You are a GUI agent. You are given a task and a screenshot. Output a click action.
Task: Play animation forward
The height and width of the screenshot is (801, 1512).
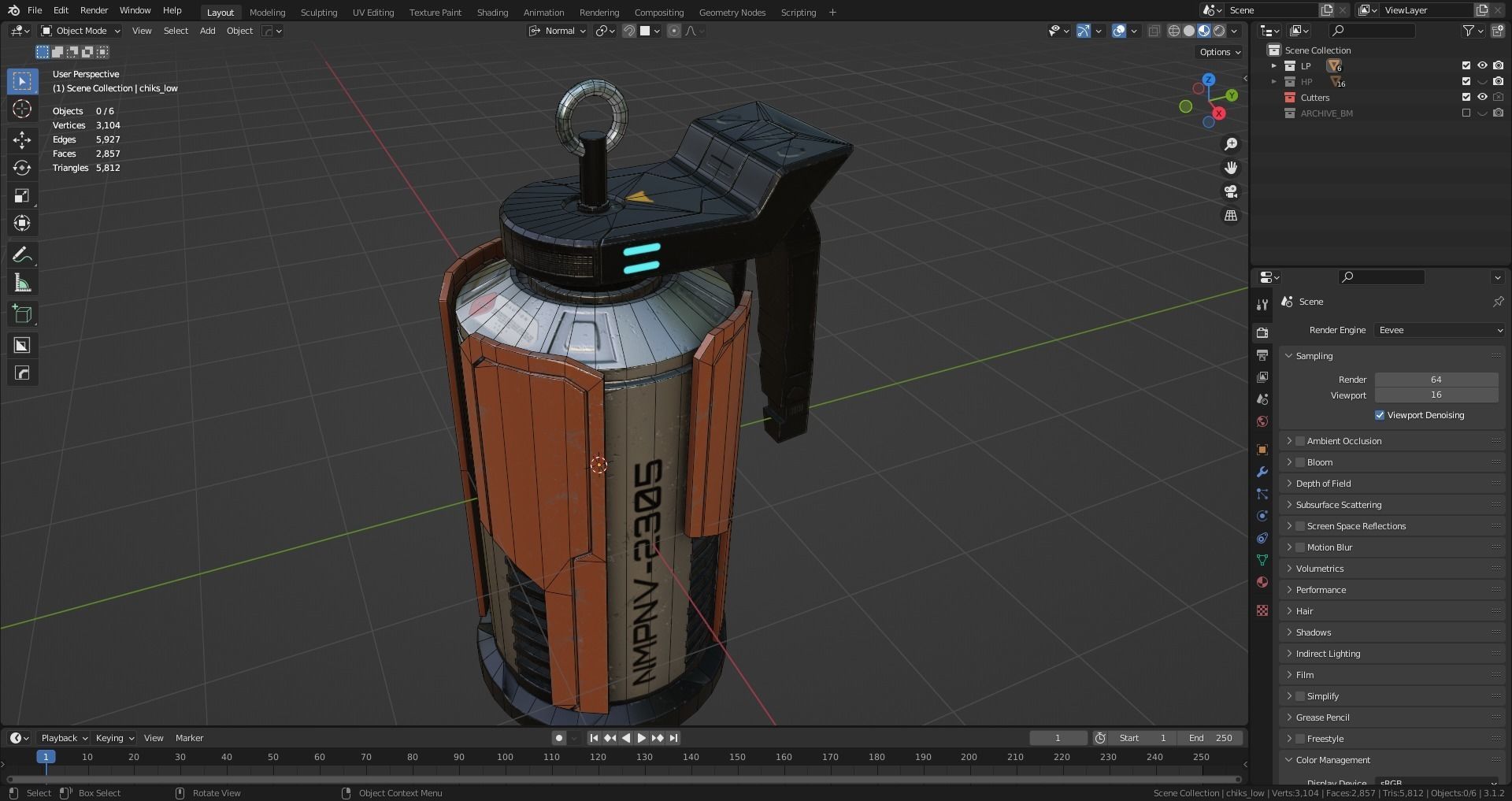point(642,738)
